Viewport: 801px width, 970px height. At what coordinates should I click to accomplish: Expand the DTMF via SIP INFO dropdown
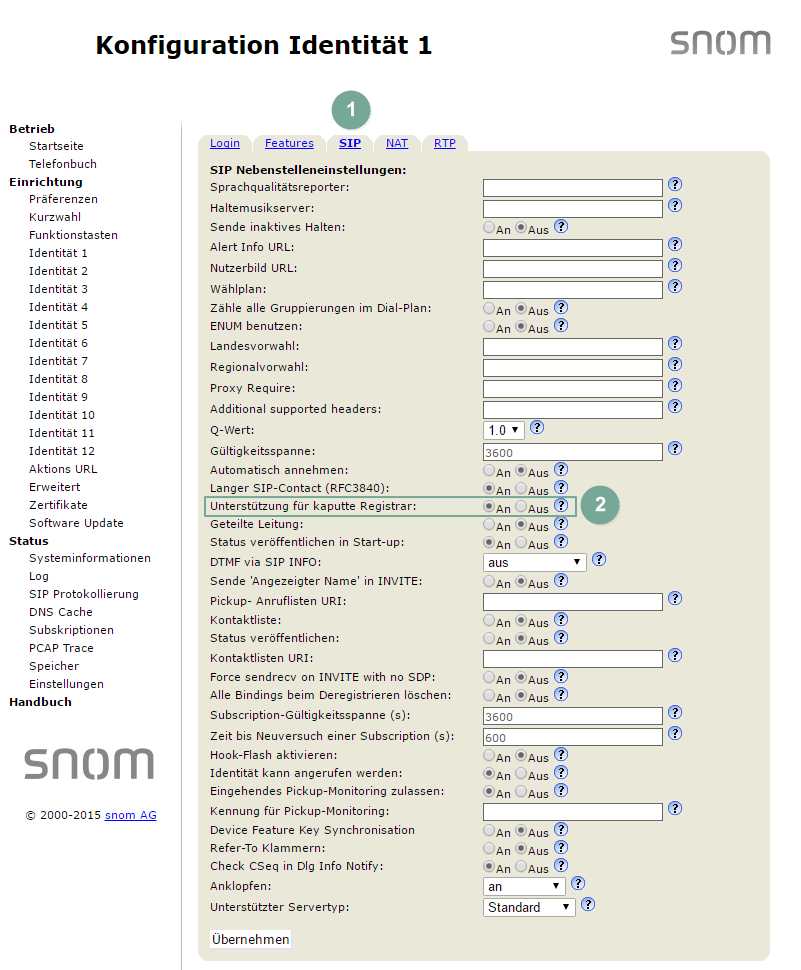coord(534,563)
